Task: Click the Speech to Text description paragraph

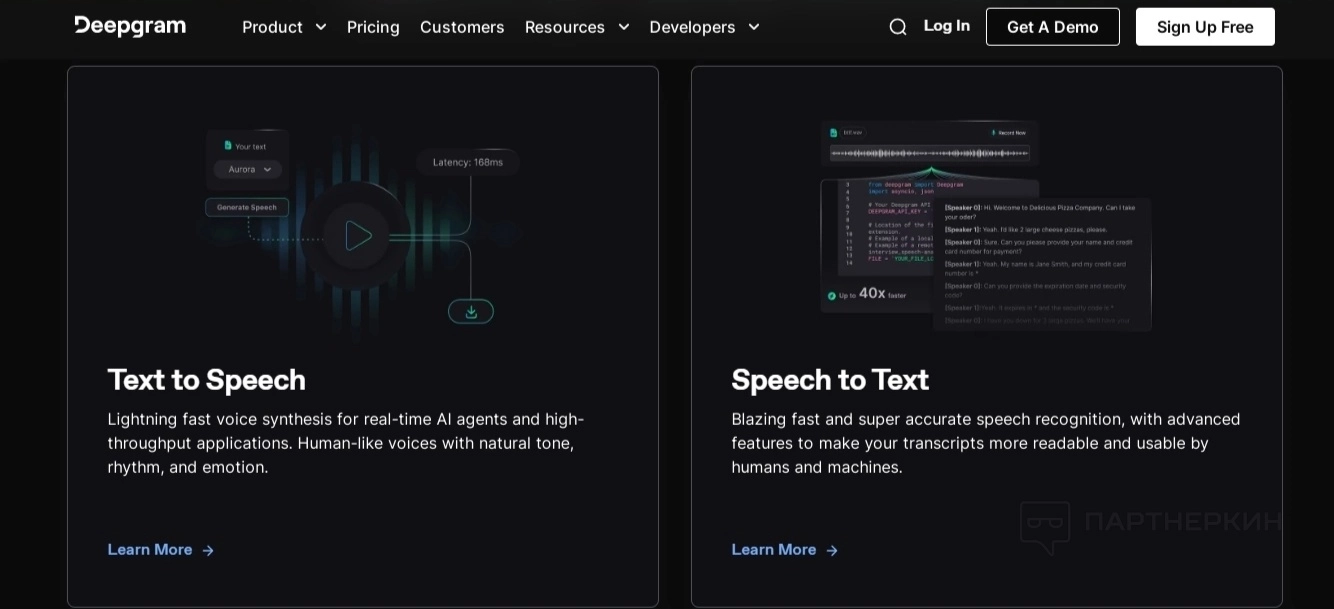Action: coord(986,443)
